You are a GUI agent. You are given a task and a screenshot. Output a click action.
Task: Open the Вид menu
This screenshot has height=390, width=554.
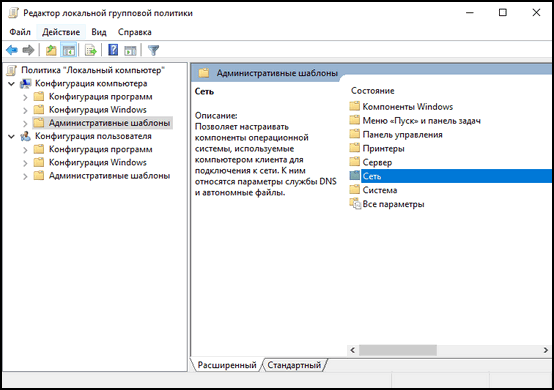pyautogui.click(x=99, y=32)
